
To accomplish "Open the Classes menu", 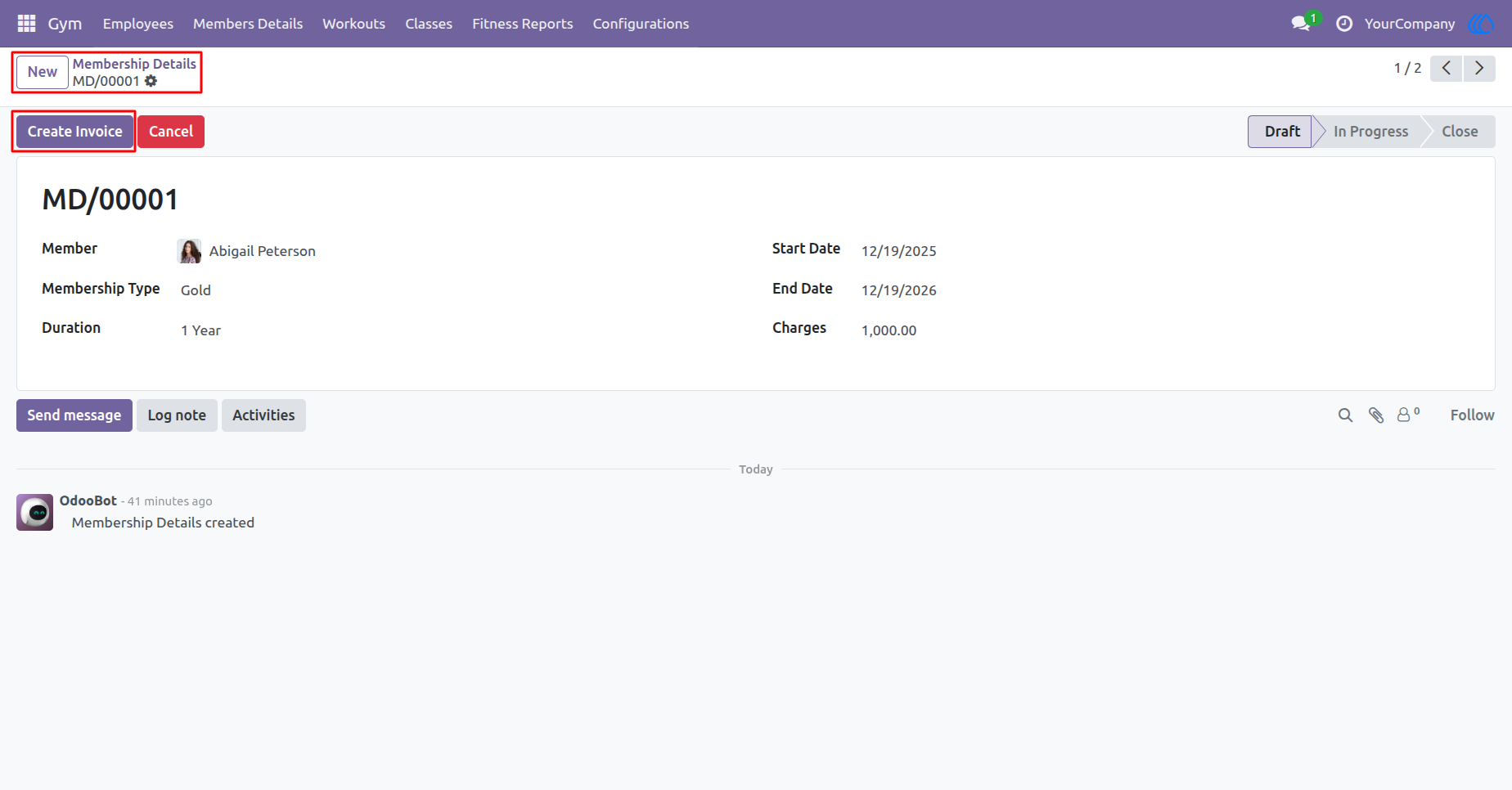I will [x=429, y=24].
